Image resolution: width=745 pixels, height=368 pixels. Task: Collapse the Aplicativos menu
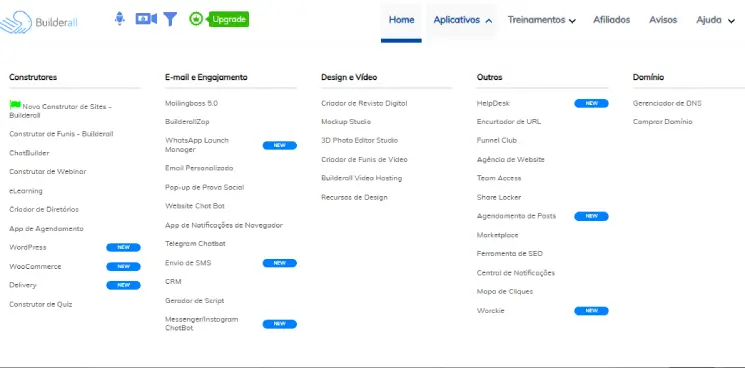pyautogui.click(x=462, y=20)
